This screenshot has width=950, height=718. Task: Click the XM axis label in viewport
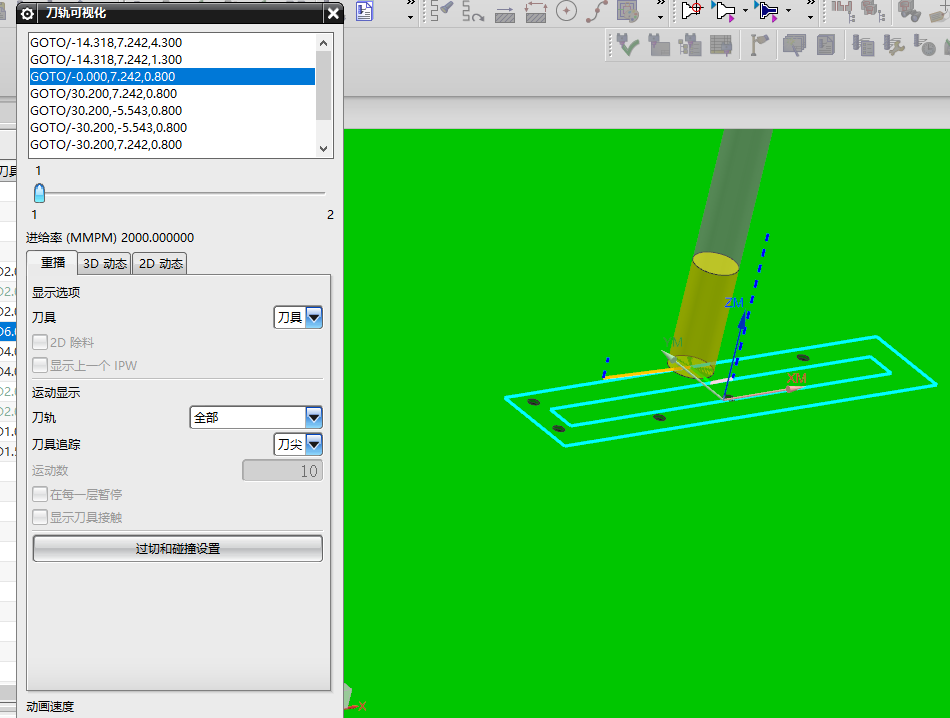pos(796,379)
